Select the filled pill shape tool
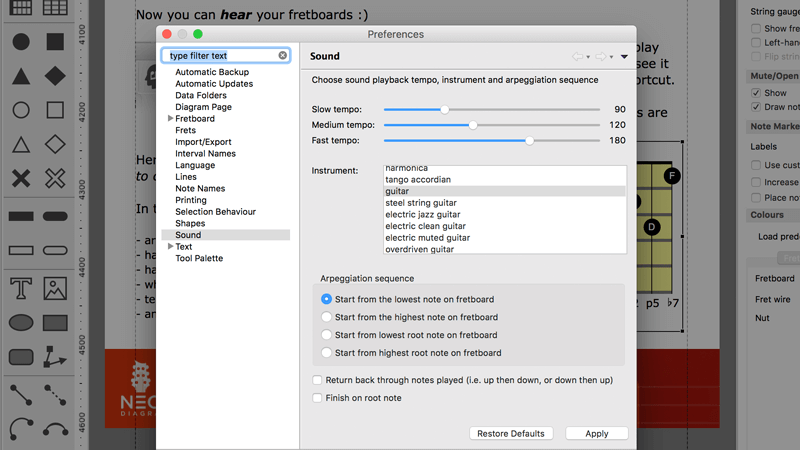Screen dimensions: 800x450 point(55,216)
